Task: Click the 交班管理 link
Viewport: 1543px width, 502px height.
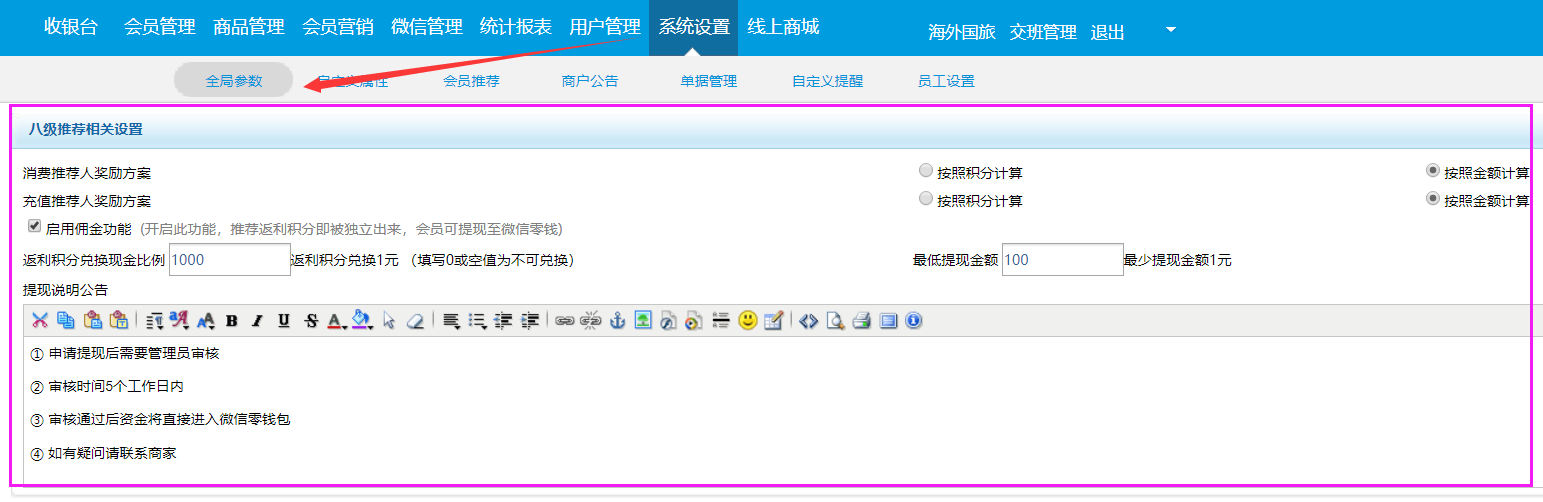Action: (x=1043, y=32)
